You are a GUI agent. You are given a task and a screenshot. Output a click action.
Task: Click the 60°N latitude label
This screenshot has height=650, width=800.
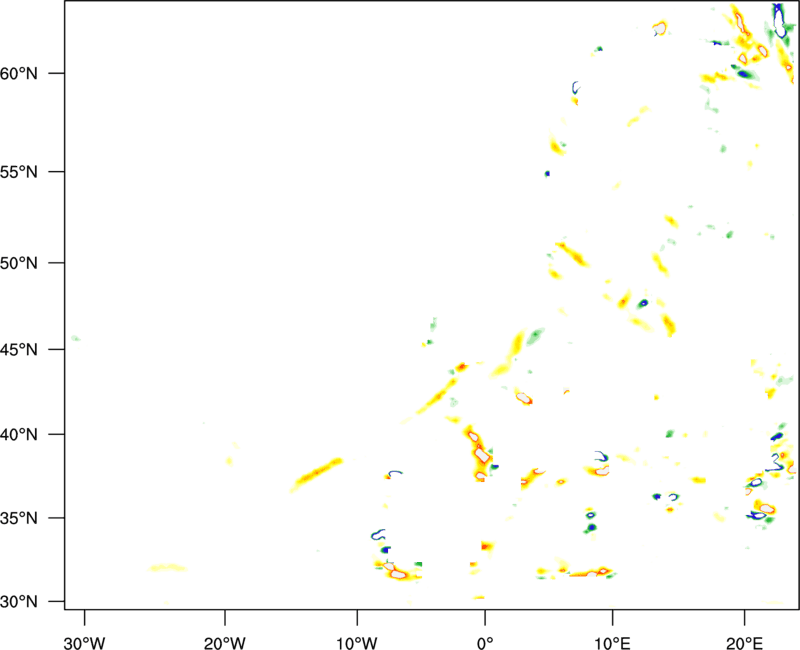pos(19,73)
